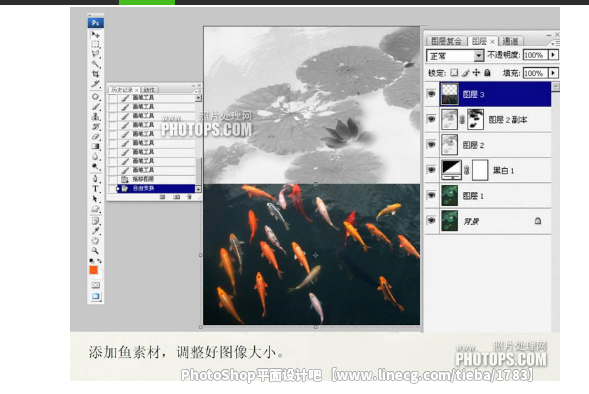This screenshot has width=589, height=394.
Task: Select the 图层 2 副本 layer
Action: click(x=495, y=119)
